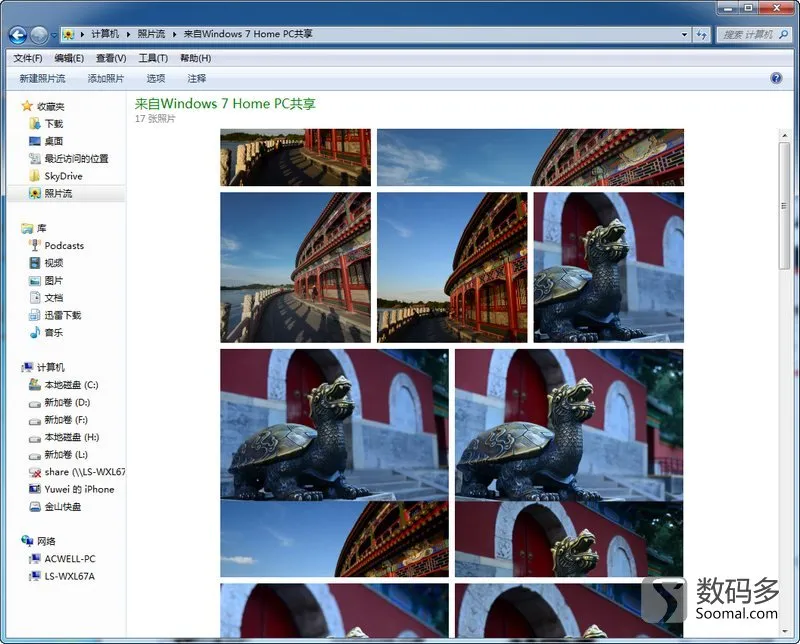Viewport: 800px width, 644px height.
Task: Open the 编辑(E) menu
Action: [x=69, y=58]
